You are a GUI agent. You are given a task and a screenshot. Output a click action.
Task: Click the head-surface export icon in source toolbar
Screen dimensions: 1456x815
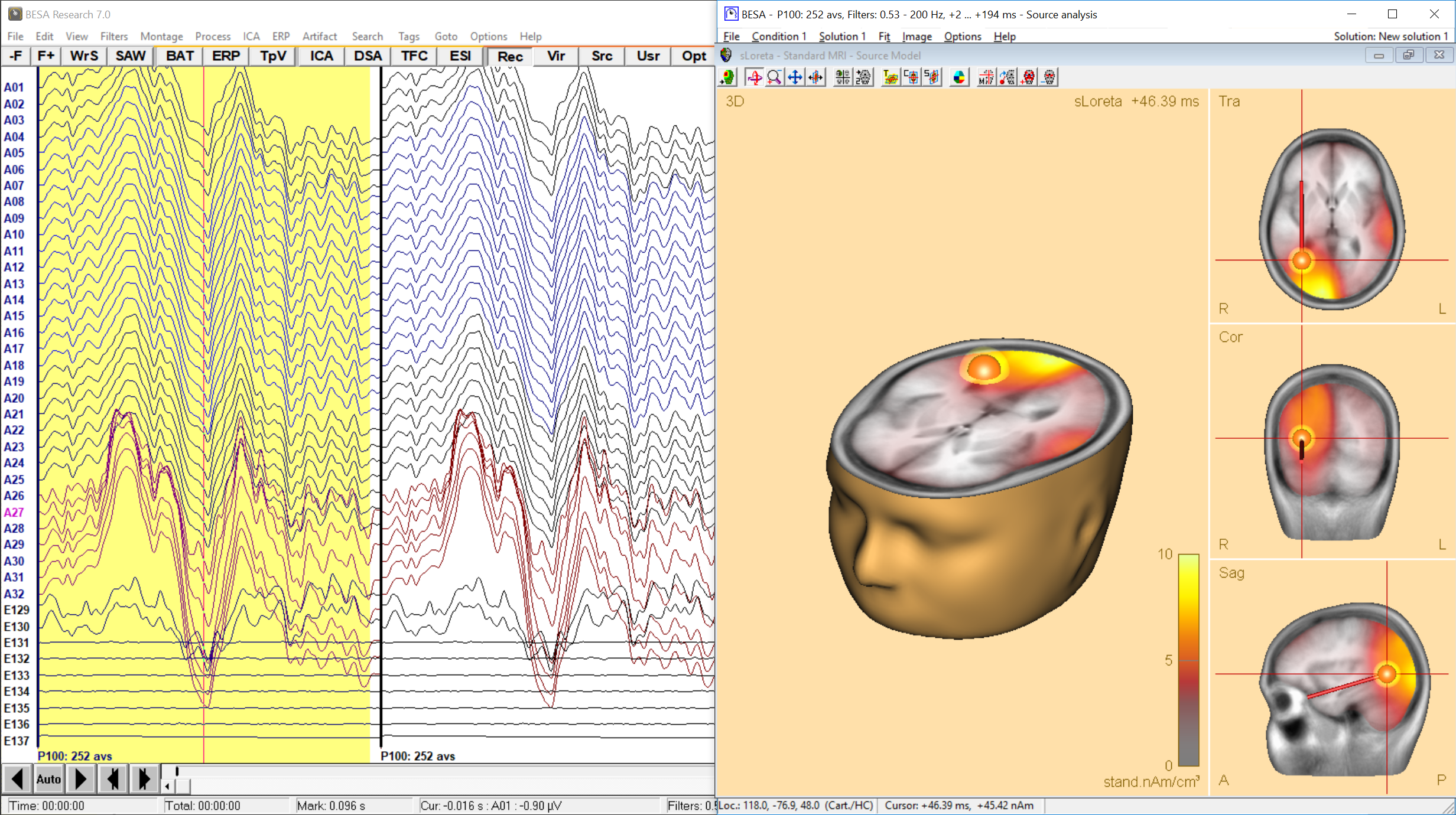coord(728,77)
